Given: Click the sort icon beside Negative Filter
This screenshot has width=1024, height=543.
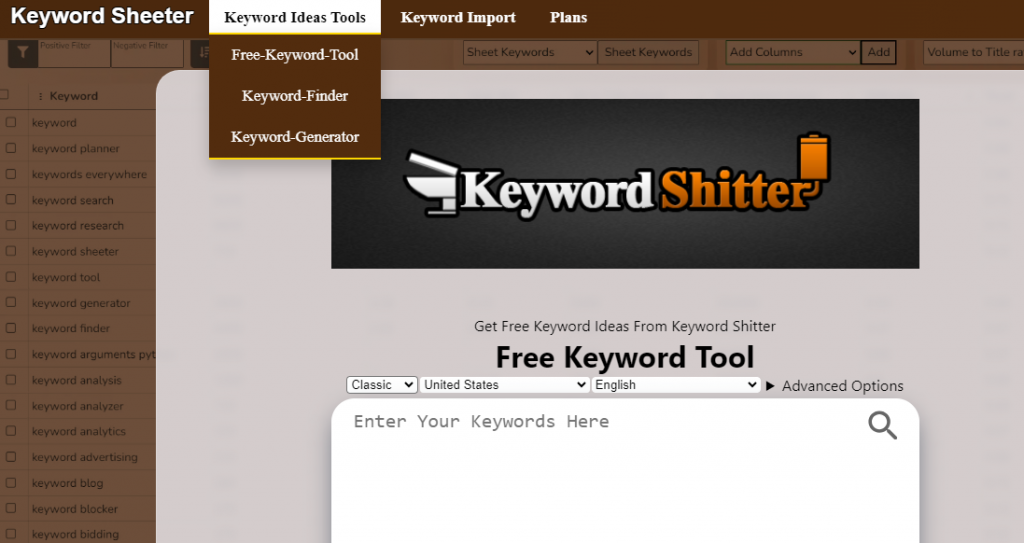Looking at the screenshot, I should [200, 53].
